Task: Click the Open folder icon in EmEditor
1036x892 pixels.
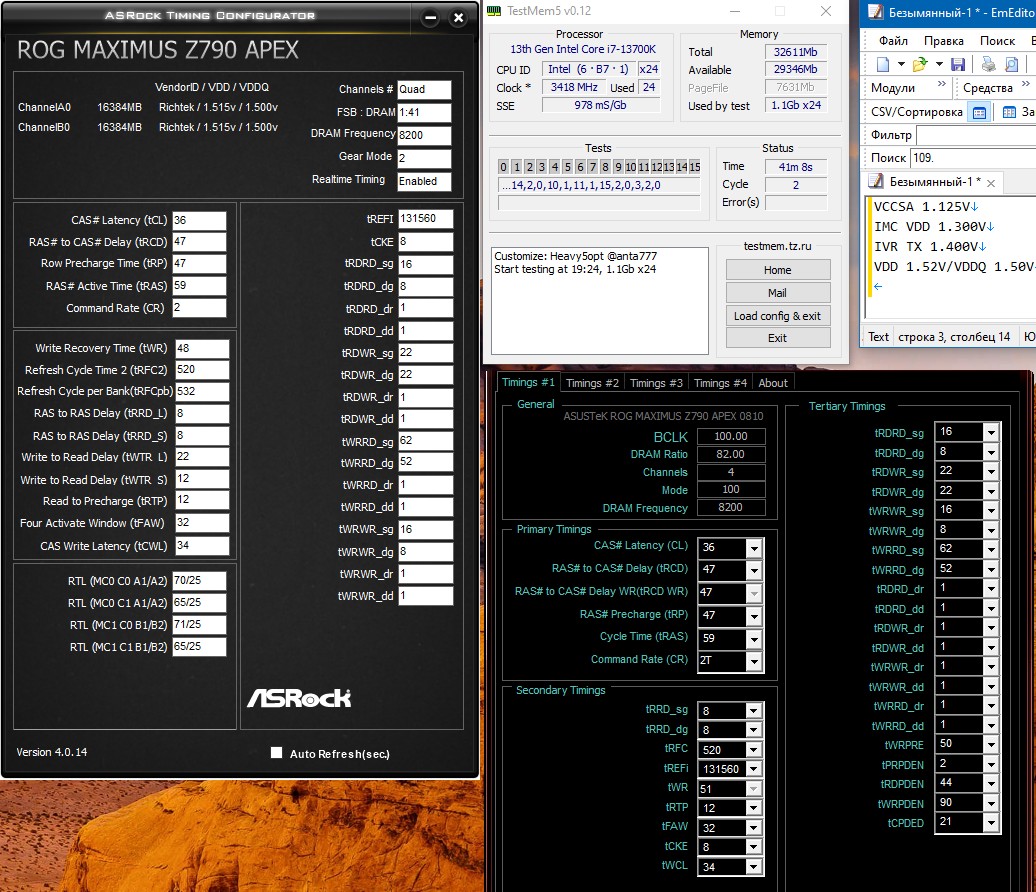Action: pos(920,64)
